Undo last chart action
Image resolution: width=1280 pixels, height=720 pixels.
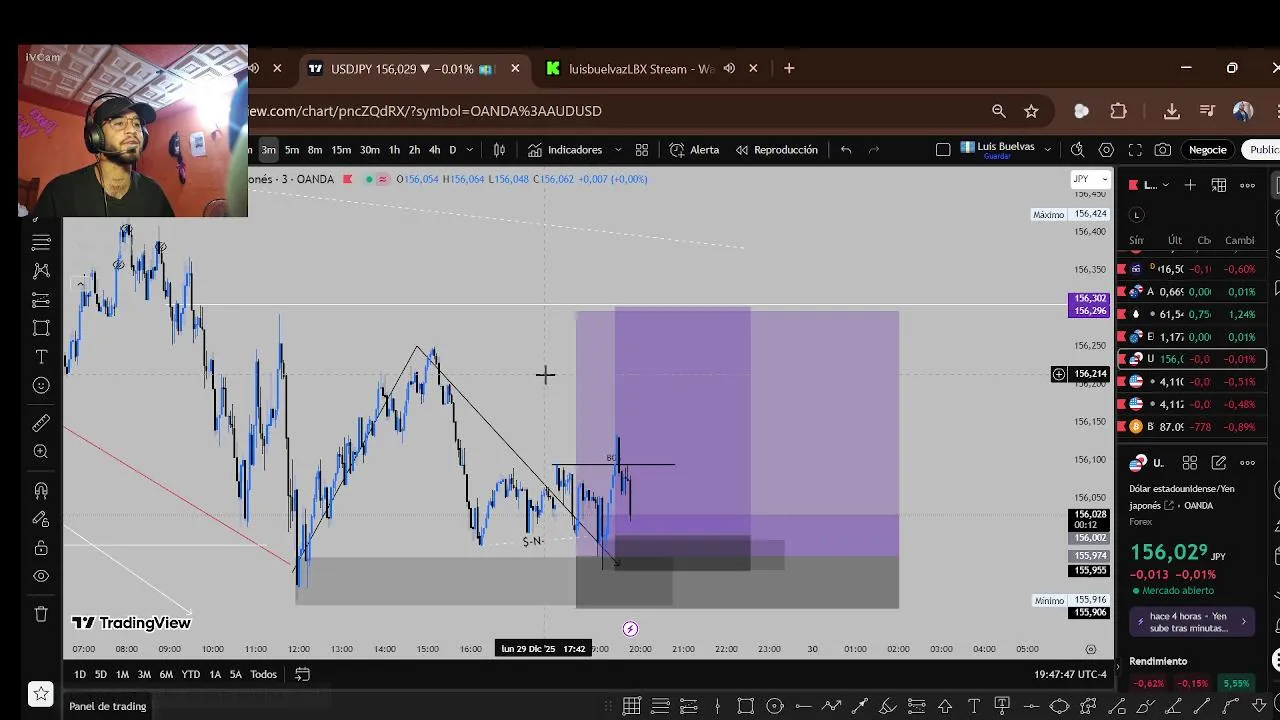(846, 150)
